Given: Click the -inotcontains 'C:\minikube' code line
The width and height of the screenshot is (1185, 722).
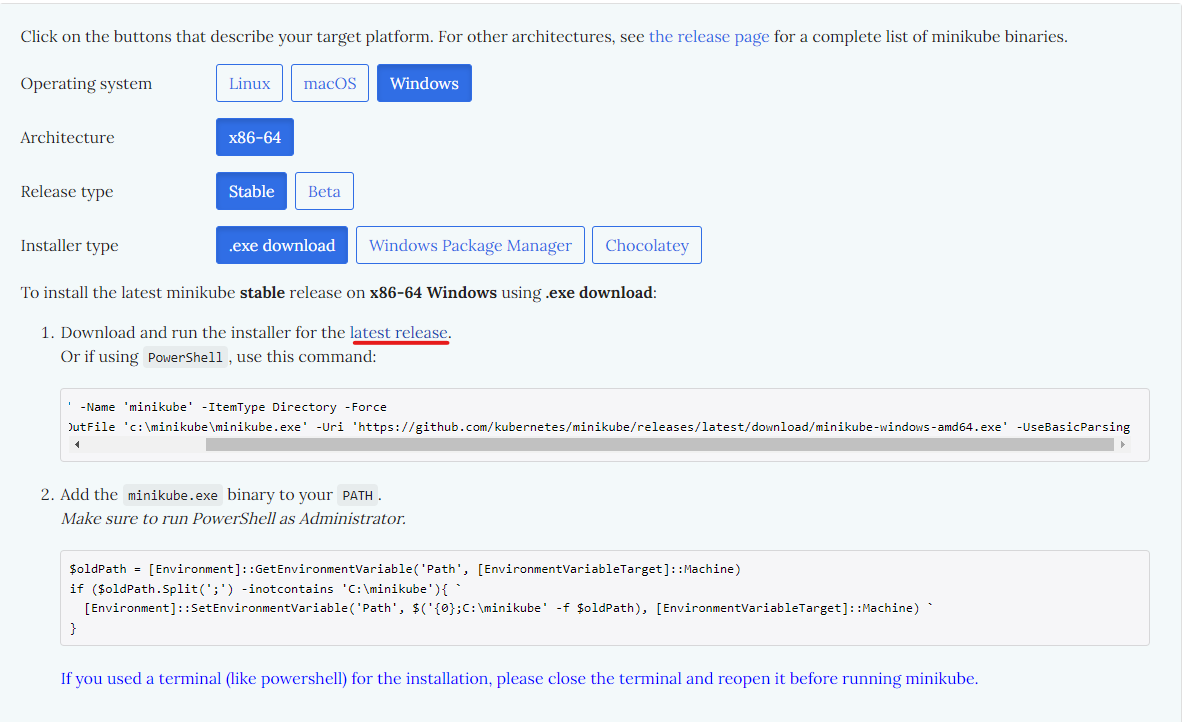Looking at the screenshot, I should click(265, 588).
